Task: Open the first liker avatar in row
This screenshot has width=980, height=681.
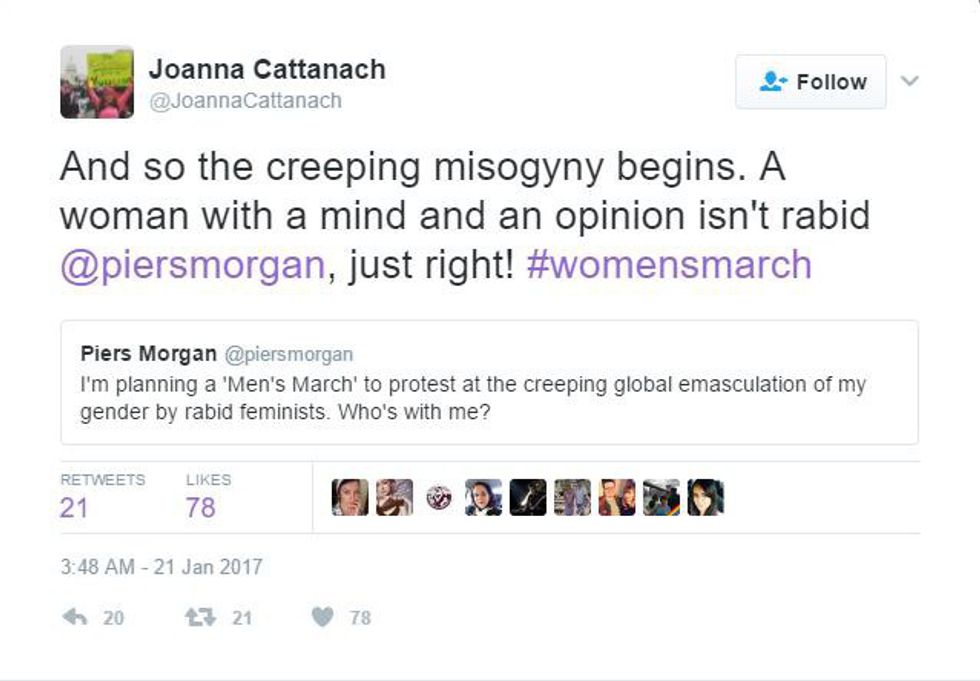Action: 349,498
